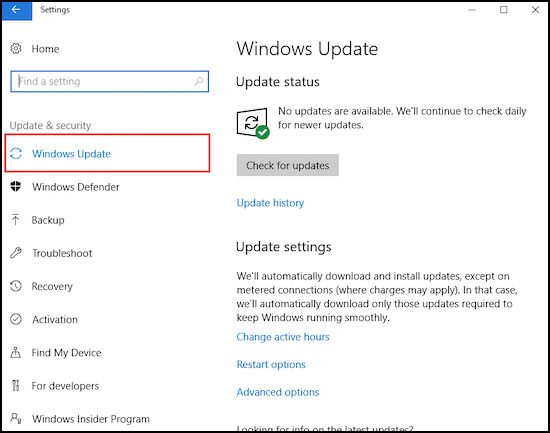Click the 'No updates are available' message
The width and height of the screenshot is (550, 433).
pyautogui.click(x=402, y=118)
